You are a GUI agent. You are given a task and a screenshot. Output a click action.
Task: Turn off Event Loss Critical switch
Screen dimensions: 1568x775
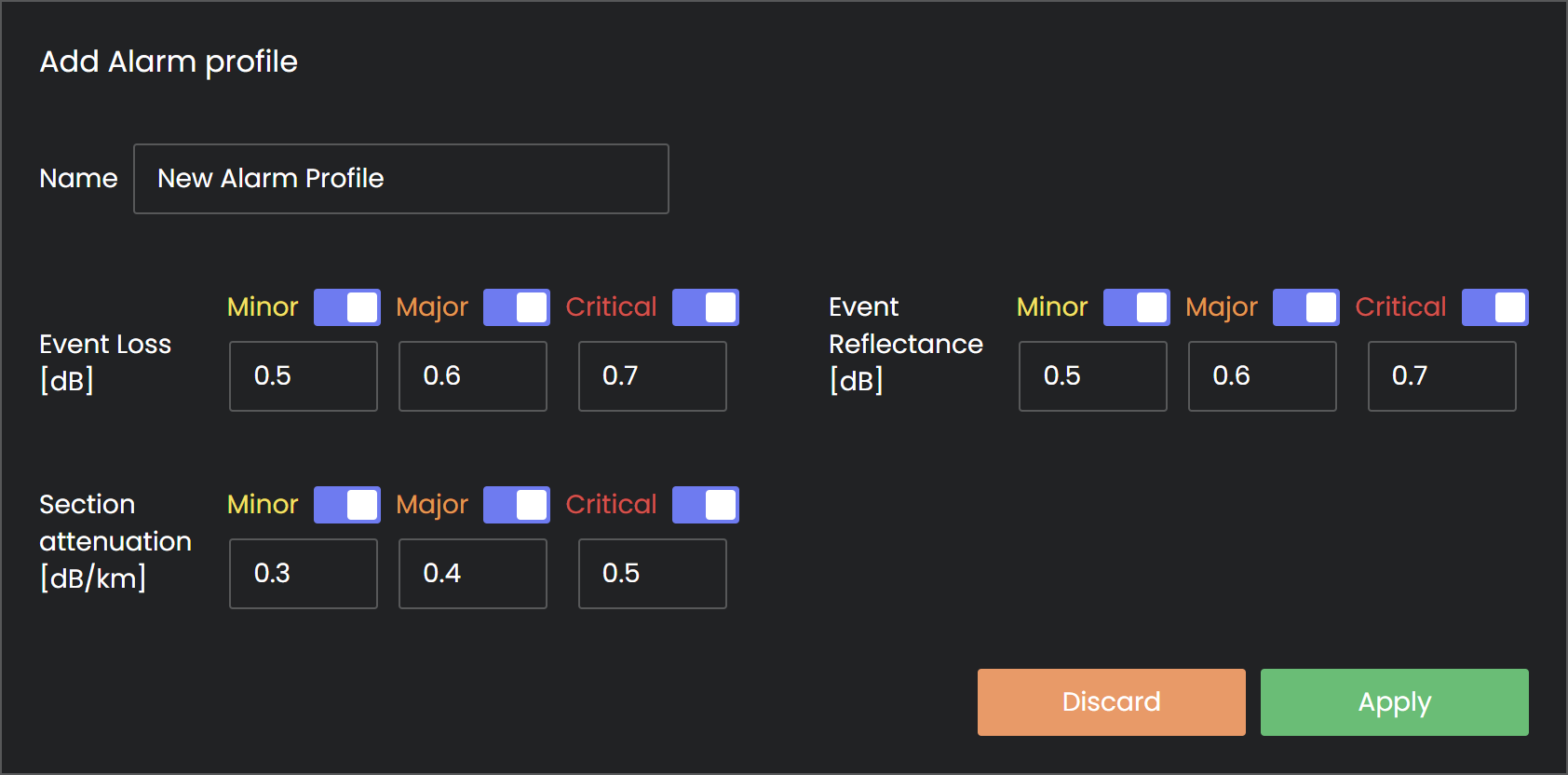point(705,307)
